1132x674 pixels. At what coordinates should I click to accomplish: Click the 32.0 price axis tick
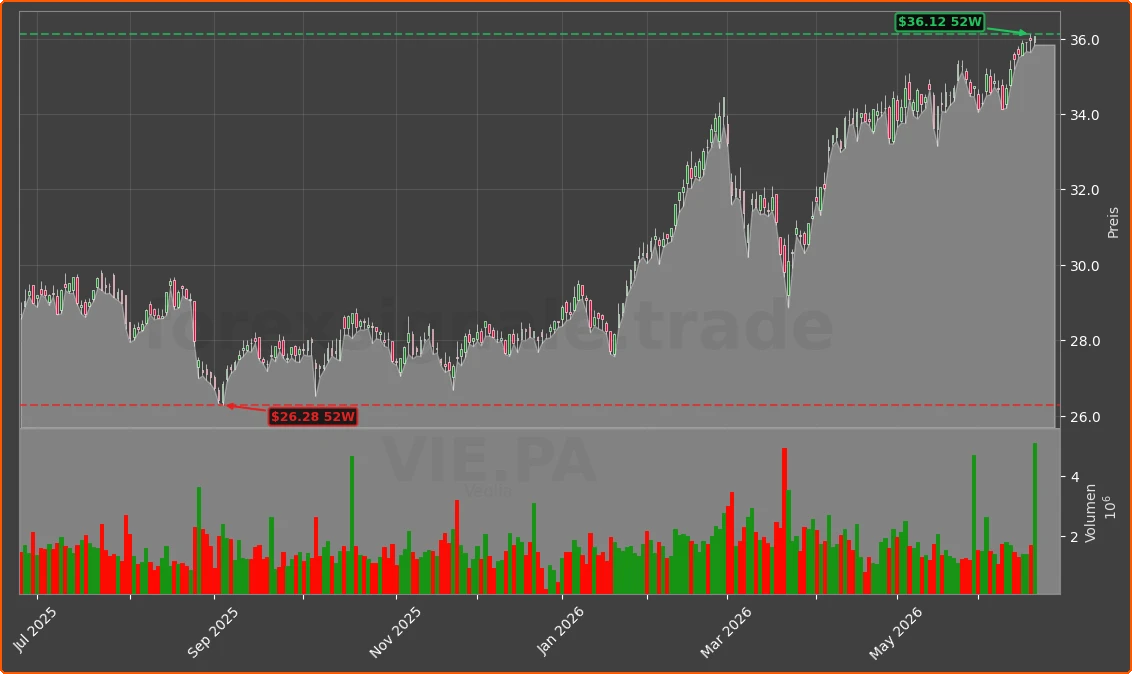1084,191
